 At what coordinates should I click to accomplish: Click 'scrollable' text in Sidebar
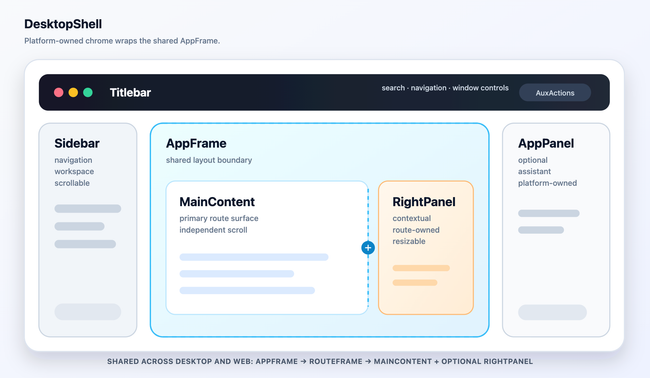coord(72,183)
